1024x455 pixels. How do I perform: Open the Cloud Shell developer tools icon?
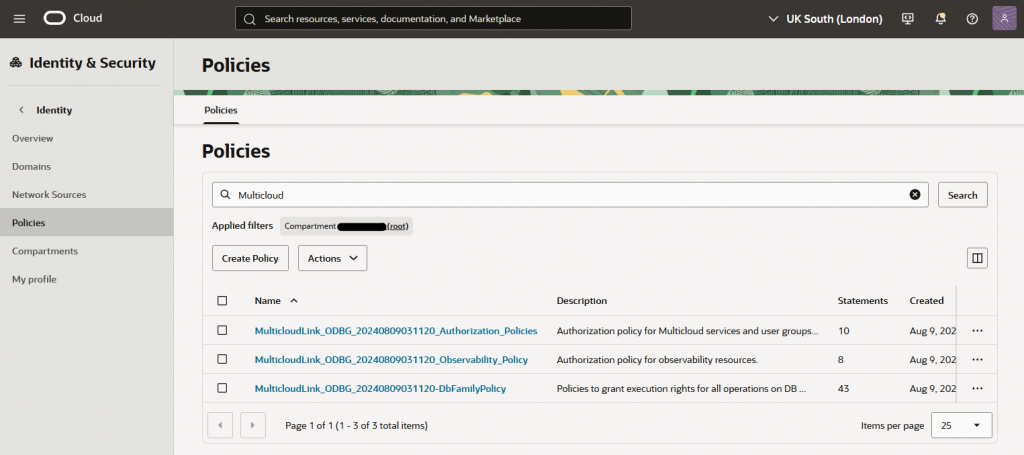point(907,18)
